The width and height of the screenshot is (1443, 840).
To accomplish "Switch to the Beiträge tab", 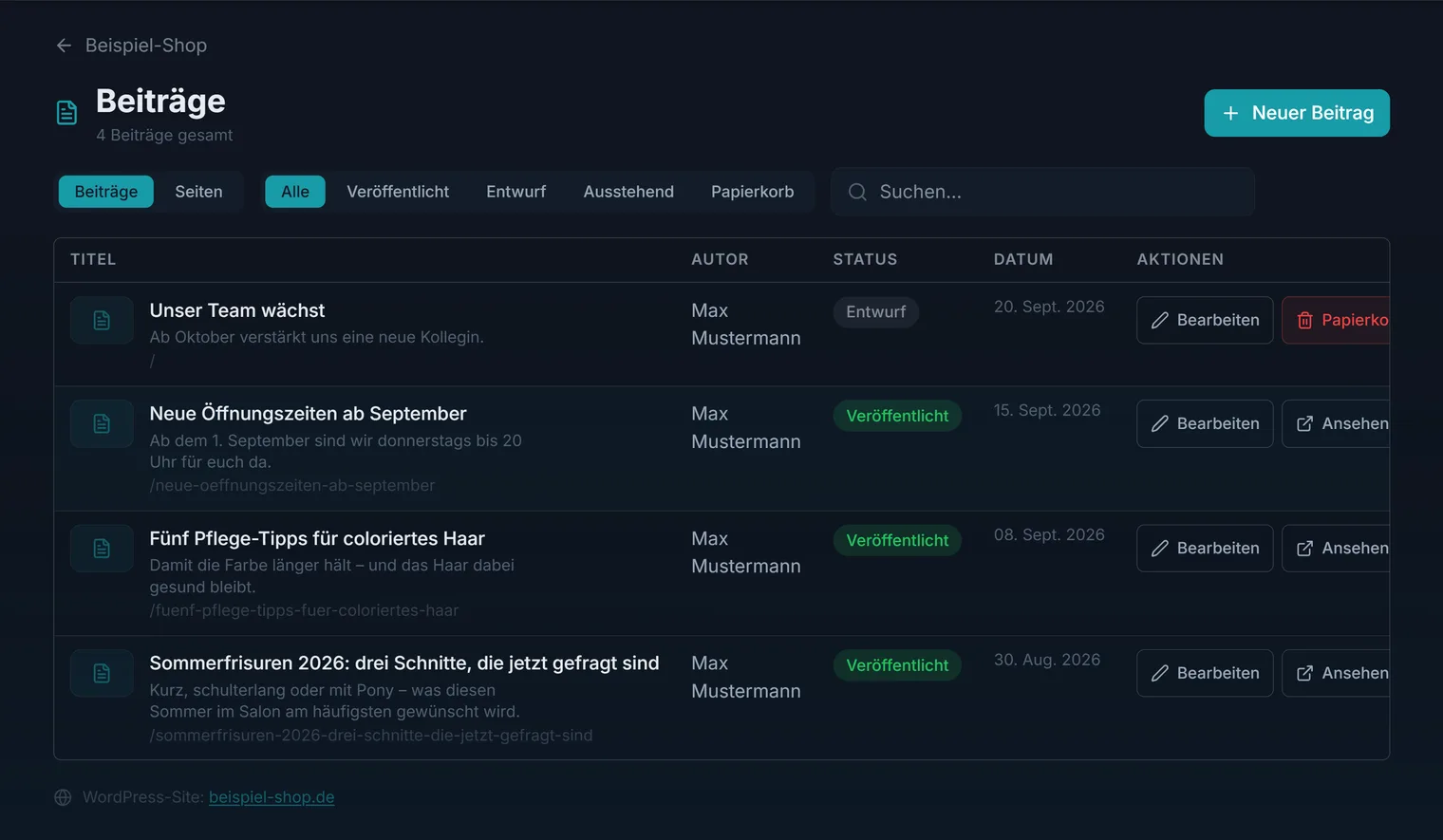I will coord(106,192).
